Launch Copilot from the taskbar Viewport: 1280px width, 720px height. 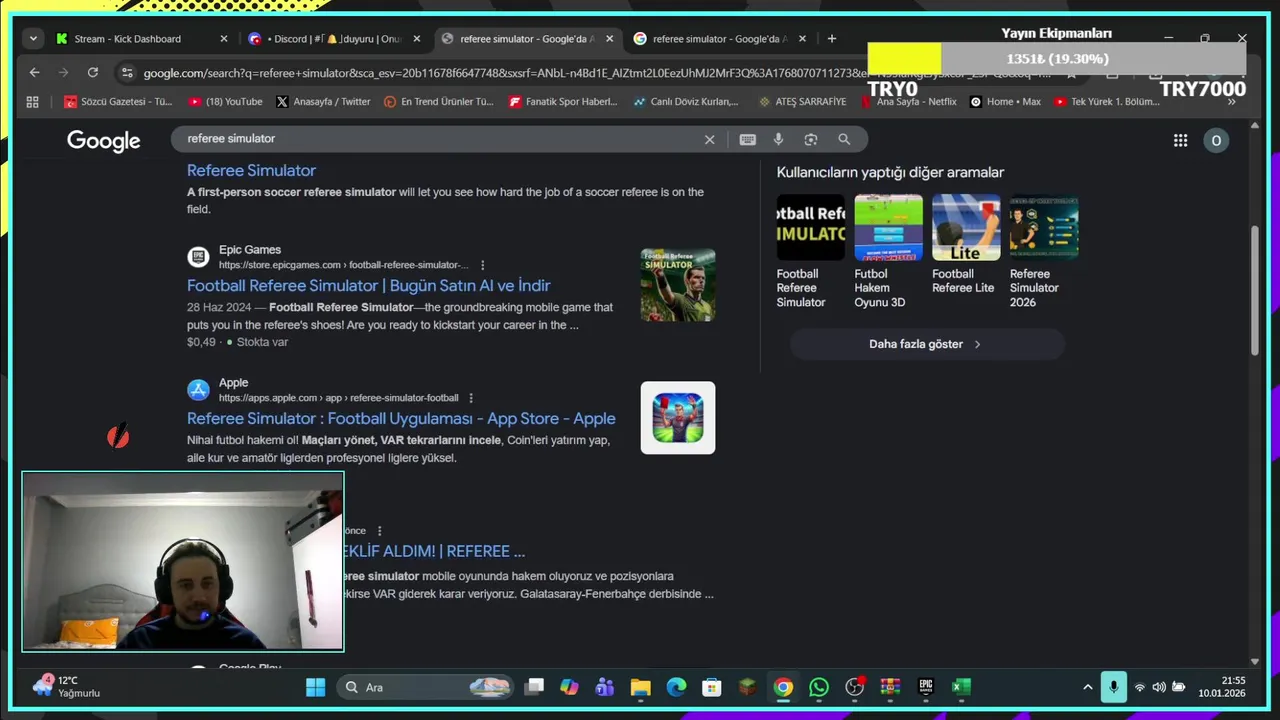[x=570, y=687]
